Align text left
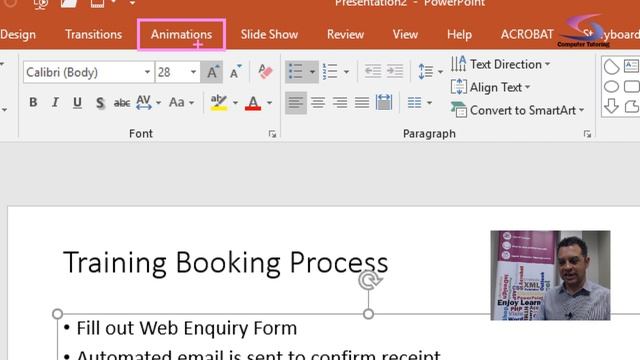 coord(296,102)
